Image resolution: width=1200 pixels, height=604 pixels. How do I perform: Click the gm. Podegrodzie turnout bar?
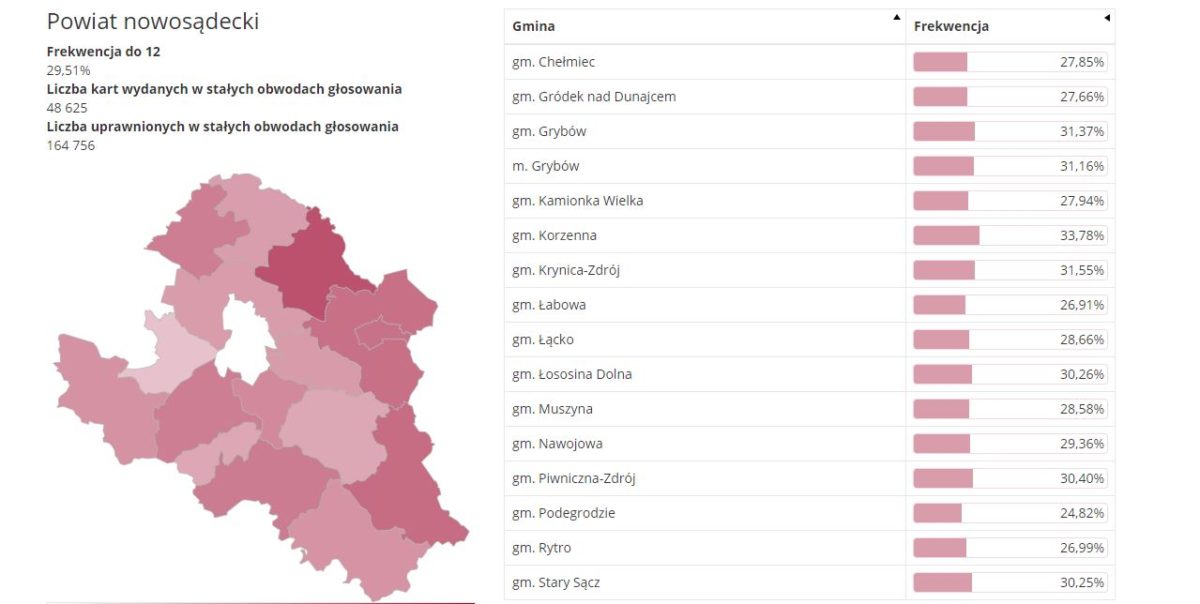coord(937,513)
